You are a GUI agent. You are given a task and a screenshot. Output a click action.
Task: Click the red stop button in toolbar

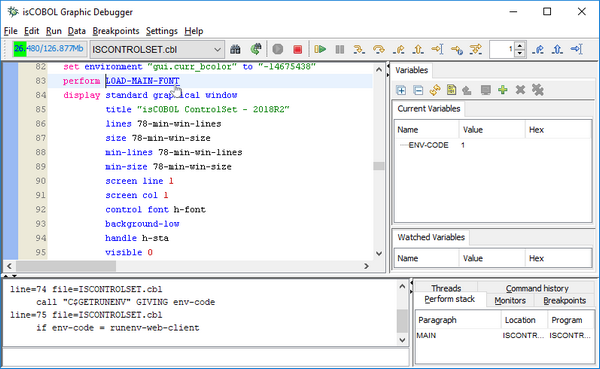[297, 49]
